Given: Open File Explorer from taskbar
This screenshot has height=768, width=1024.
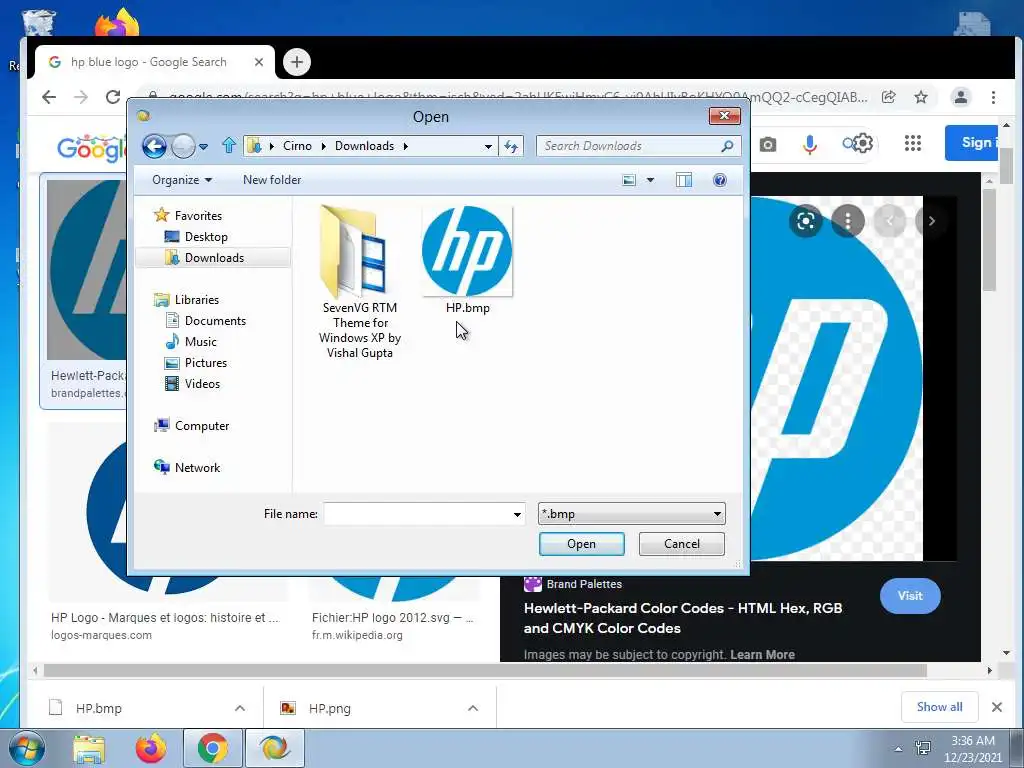Looking at the screenshot, I should (89, 748).
